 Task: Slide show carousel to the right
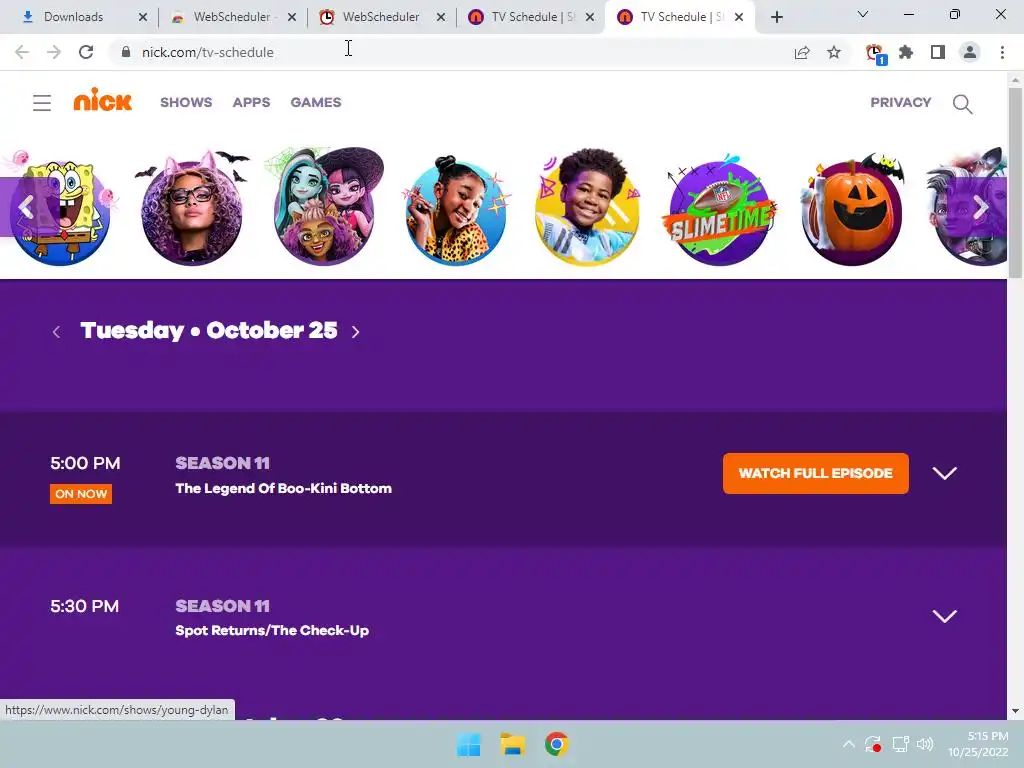(x=981, y=207)
